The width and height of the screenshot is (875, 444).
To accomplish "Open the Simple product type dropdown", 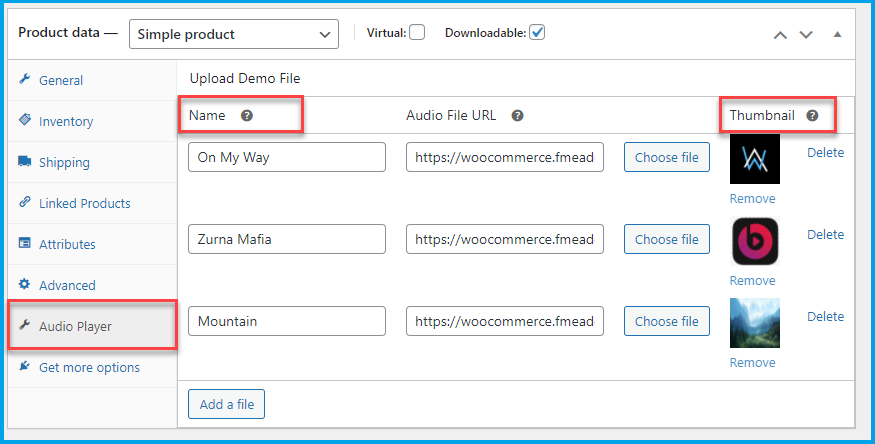I will (234, 34).
